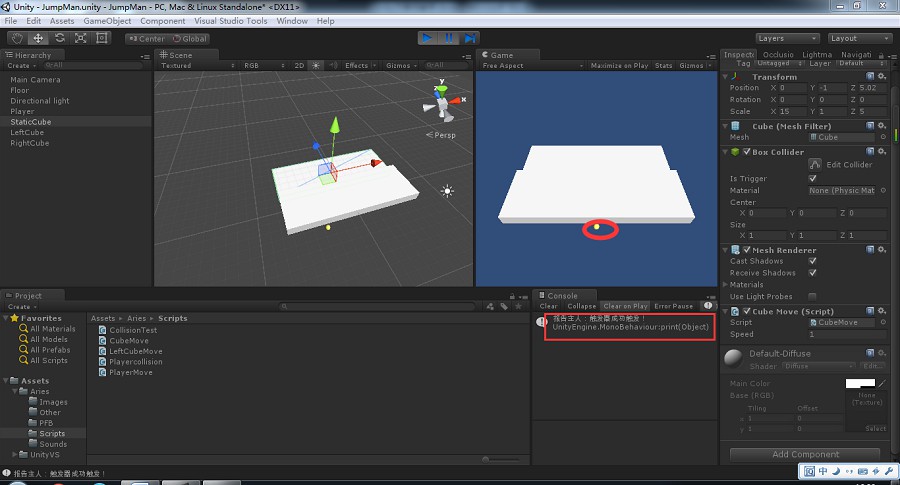Switch to the Lightmap tab
The image size is (900, 485).
pos(817,55)
